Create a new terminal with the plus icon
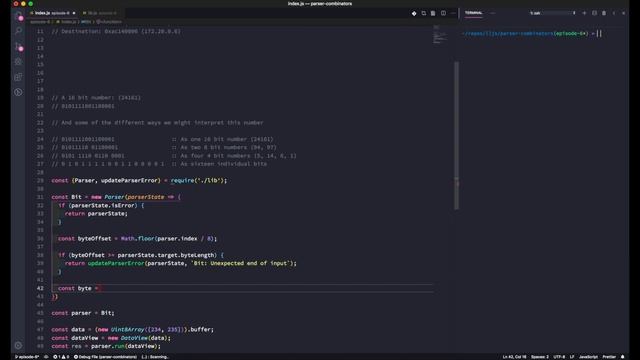The height and width of the screenshot is (360, 640). click(x=584, y=13)
